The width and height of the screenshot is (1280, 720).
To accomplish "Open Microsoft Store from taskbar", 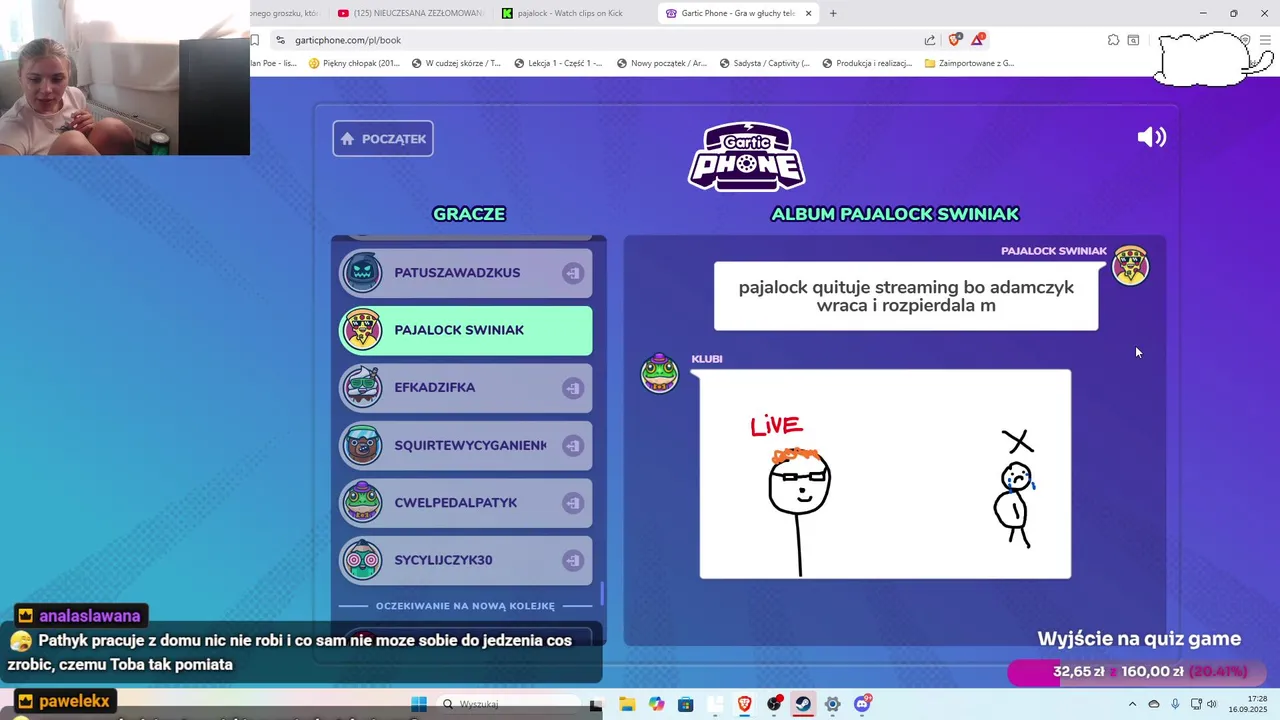I will pos(685,704).
